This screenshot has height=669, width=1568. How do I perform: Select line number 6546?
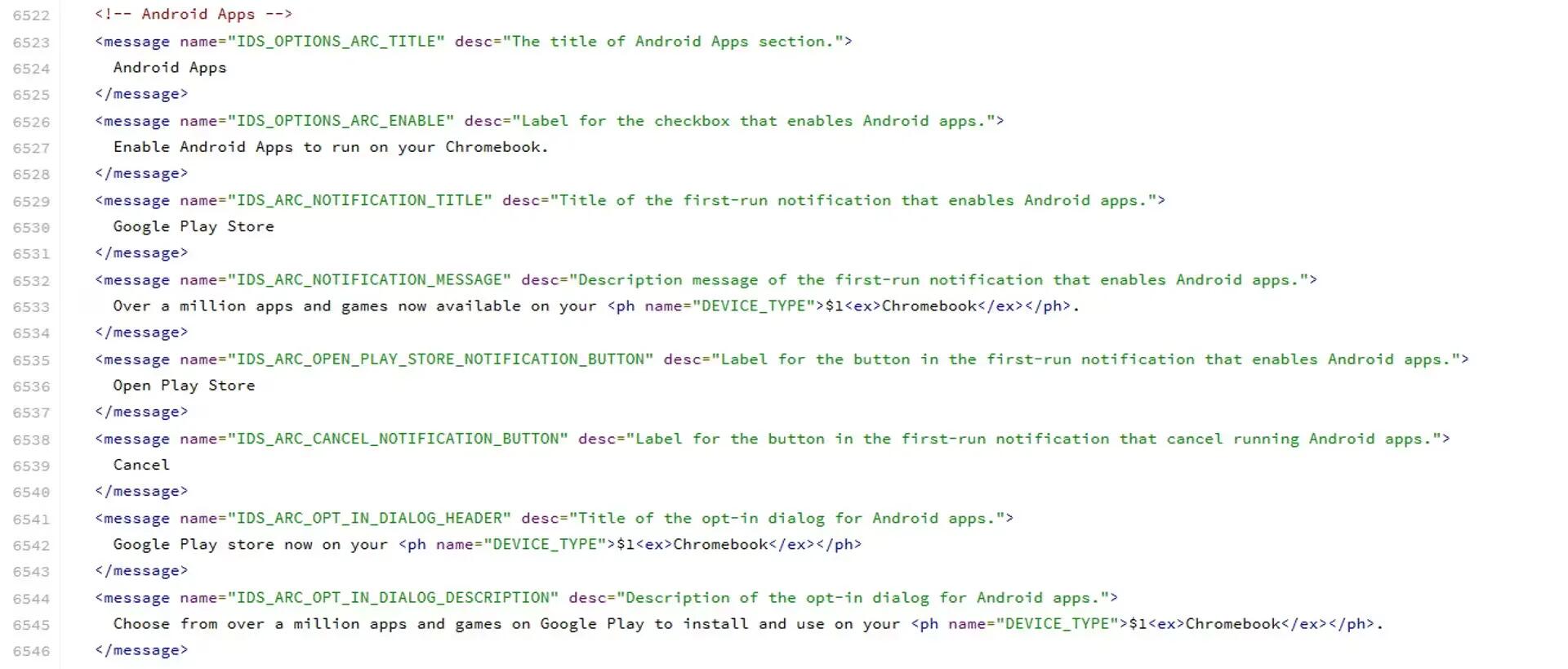31,651
